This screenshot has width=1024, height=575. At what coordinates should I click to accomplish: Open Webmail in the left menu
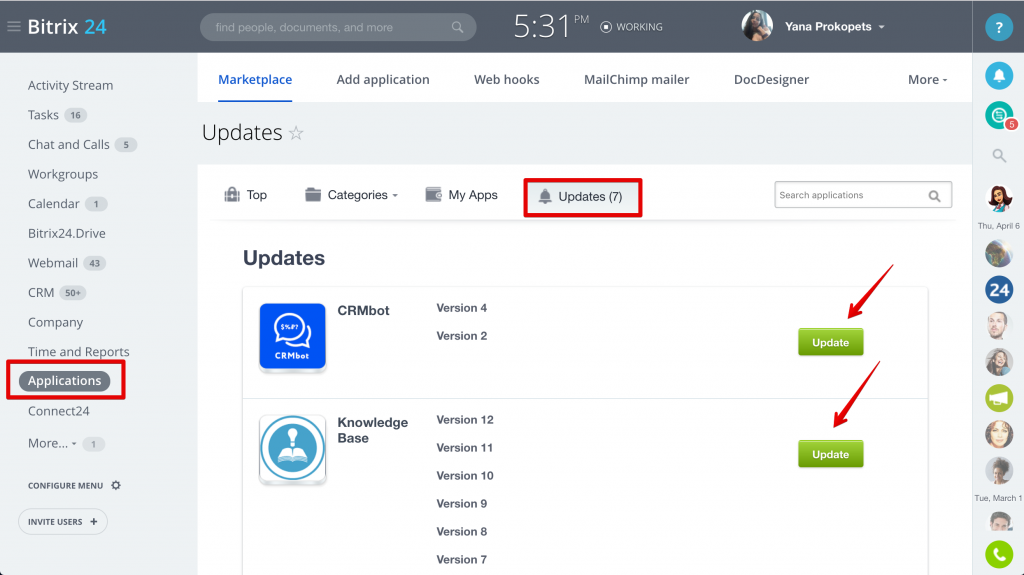point(53,263)
